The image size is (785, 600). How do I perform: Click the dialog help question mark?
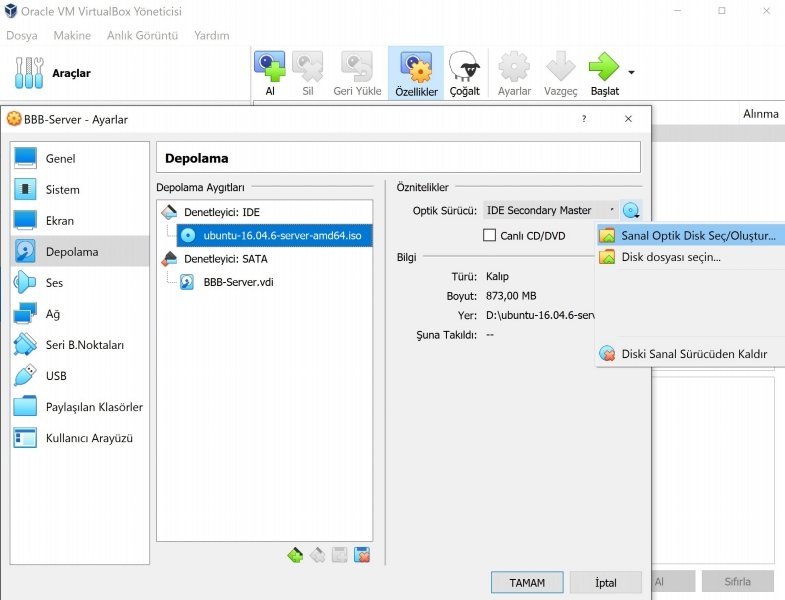tap(584, 119)
